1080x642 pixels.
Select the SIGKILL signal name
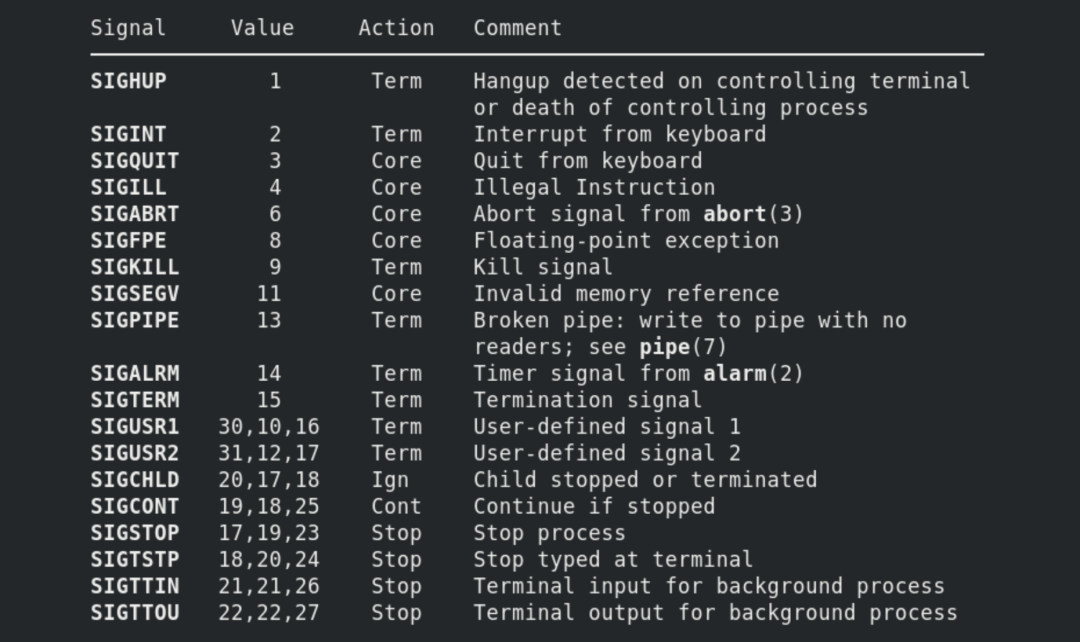(x=135, y=267)
